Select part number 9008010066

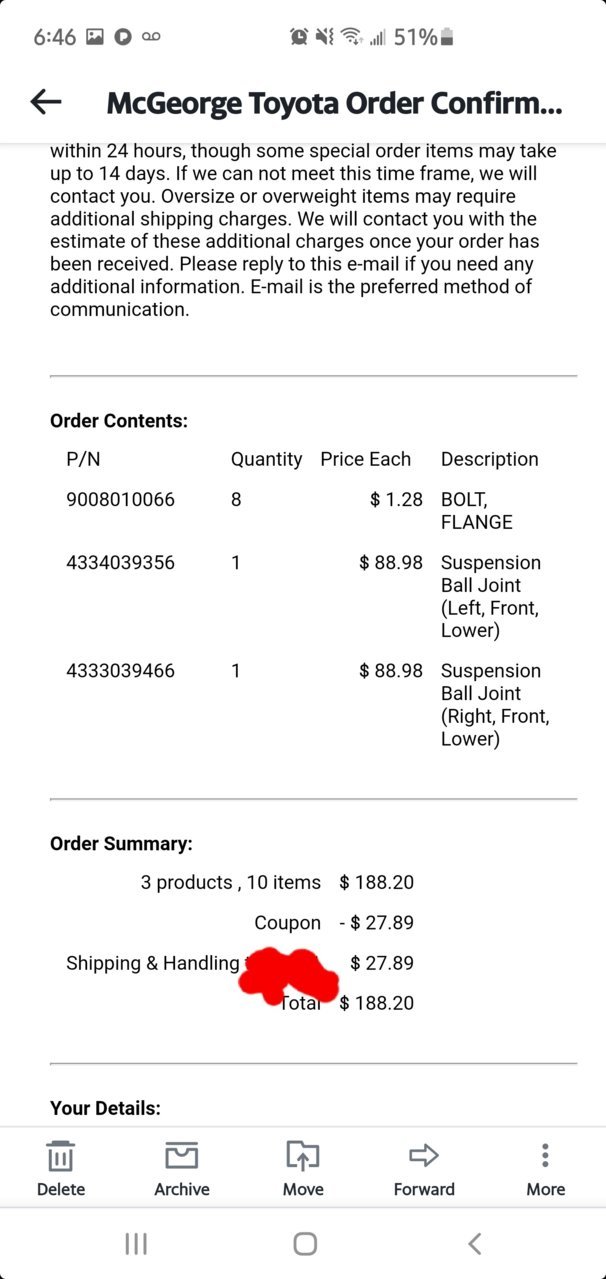pyautogui.click(x=120, y=499)
